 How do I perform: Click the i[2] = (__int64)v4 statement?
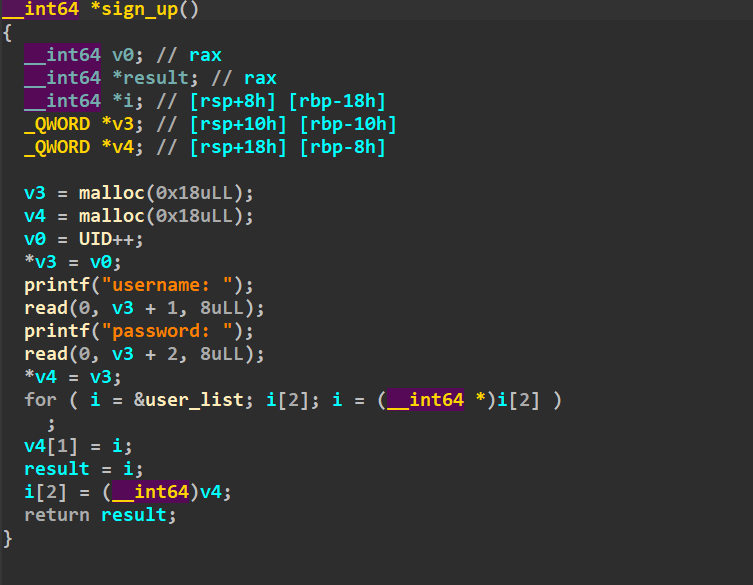[128, 492]
